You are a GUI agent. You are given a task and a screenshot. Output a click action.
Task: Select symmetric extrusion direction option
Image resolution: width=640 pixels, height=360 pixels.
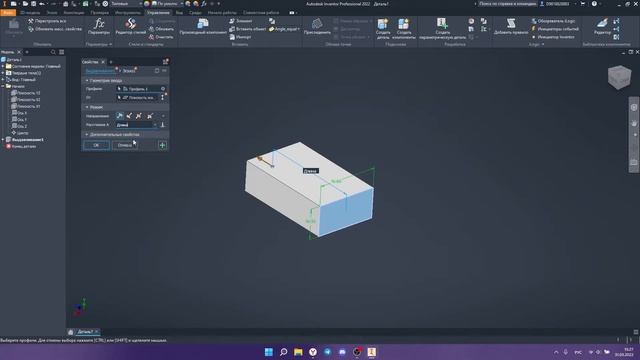click(x=139, y=116)
